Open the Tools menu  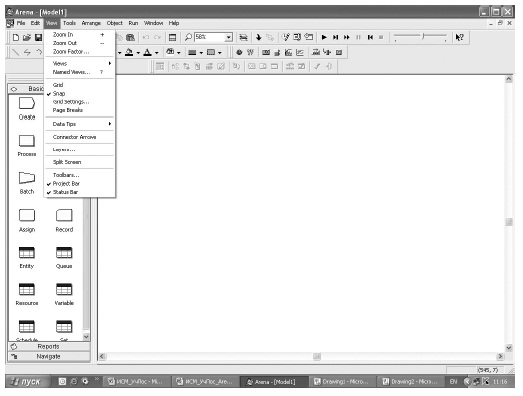pyautogui.click(x=69, y=23)
